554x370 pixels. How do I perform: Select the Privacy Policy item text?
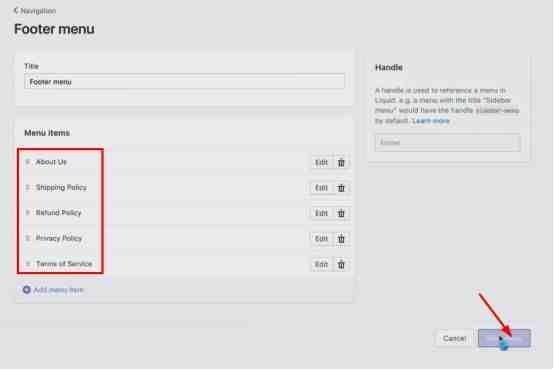[59, 239]
